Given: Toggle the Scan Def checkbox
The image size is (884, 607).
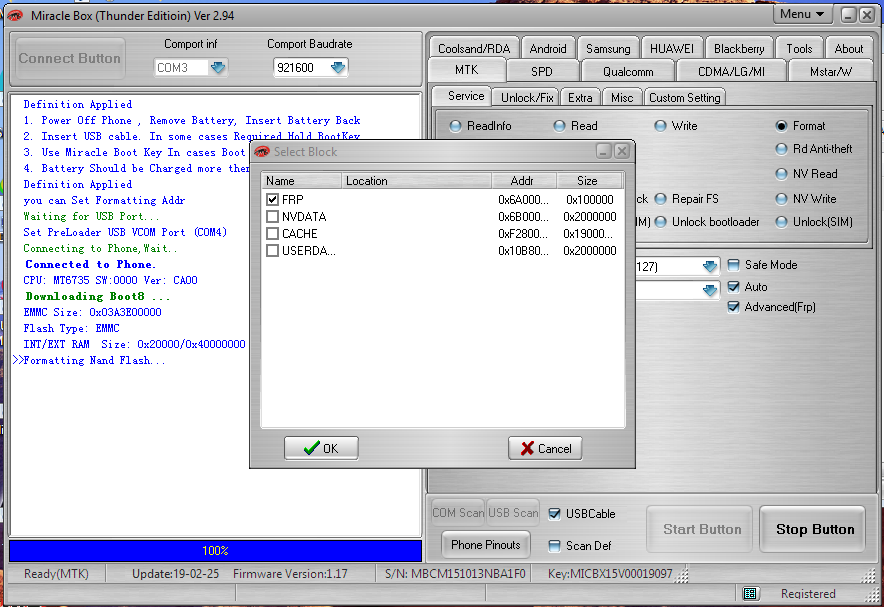Looking at the screenshot, I should [x=554, y=546].
